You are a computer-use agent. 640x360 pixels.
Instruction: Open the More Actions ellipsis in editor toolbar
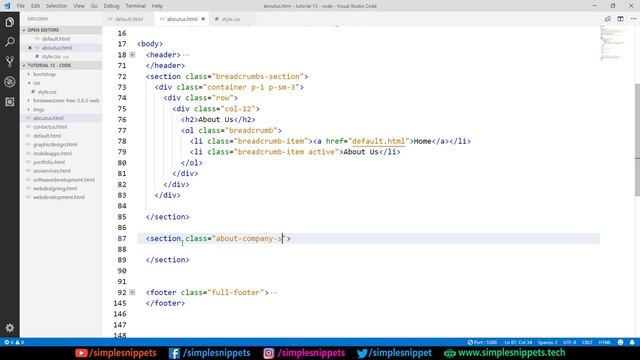[633, 19]
